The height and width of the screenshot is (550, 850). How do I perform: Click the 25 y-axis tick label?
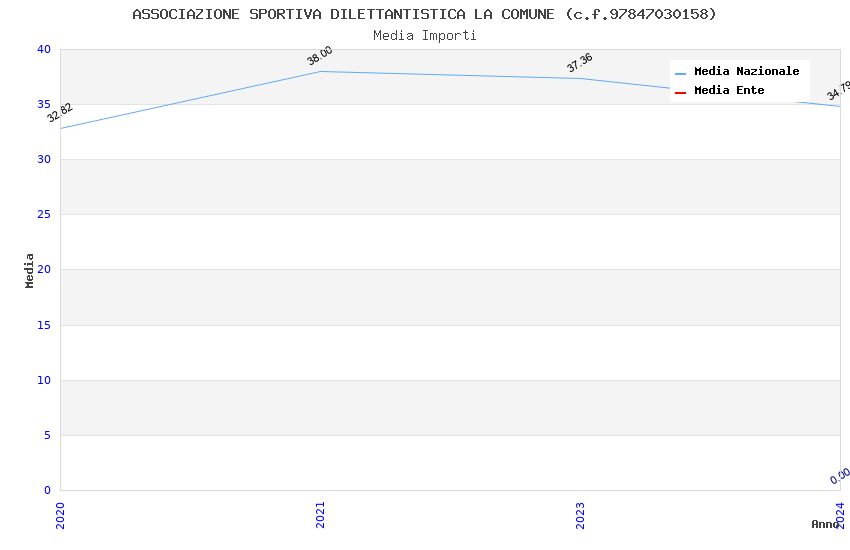click(x=43, y=215)
